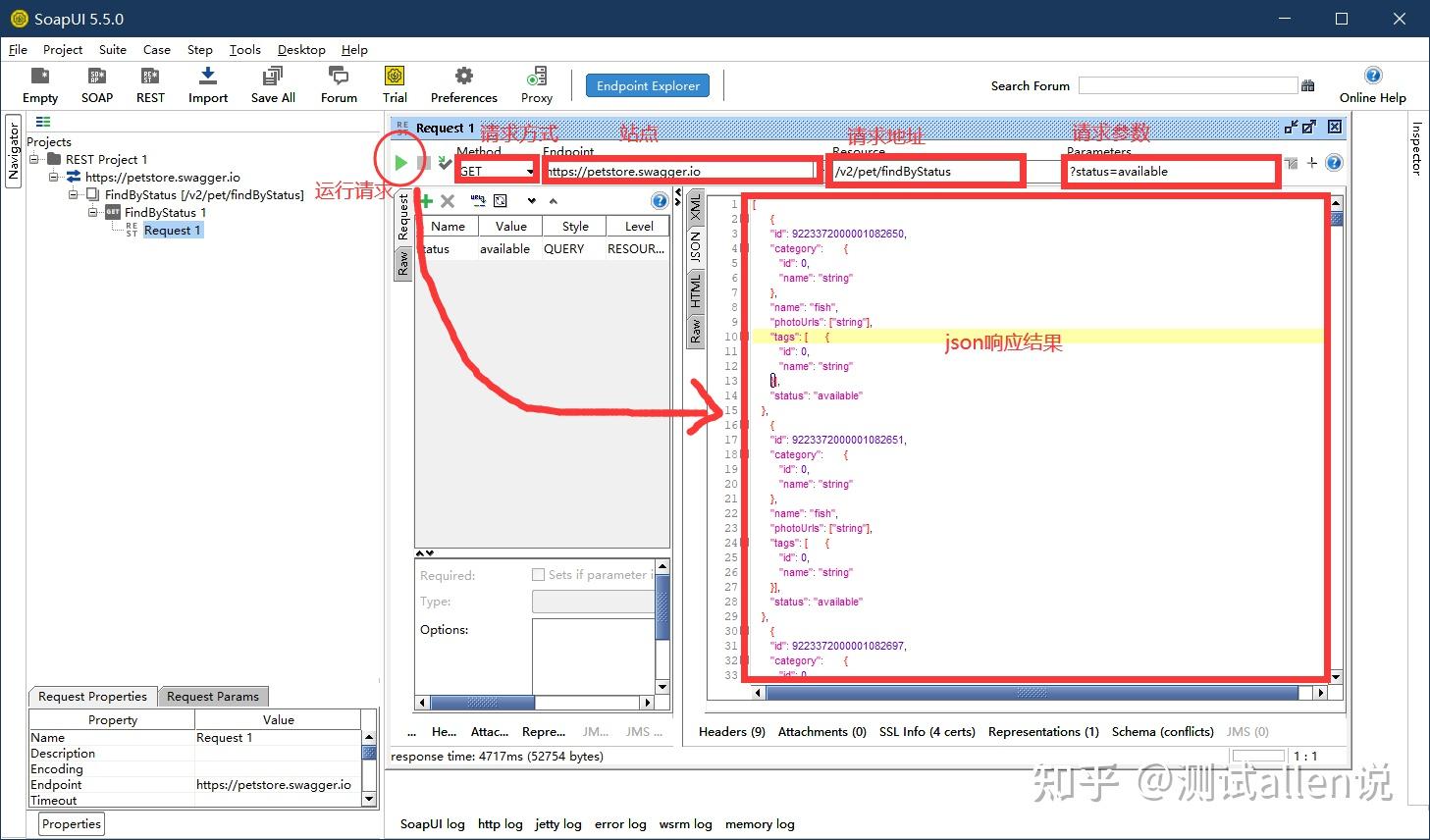Viewport: 1430px width, 840px height.
Task: Toggle the 'Sets if parameter' checkbox
Action: 538,575
